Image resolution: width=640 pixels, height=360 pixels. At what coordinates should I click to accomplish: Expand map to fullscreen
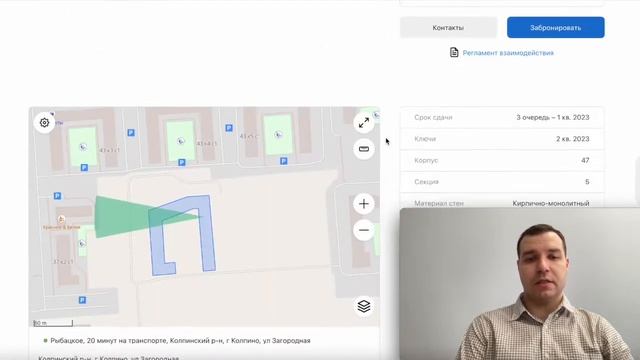pyautogui.click(x=364, y=122)
